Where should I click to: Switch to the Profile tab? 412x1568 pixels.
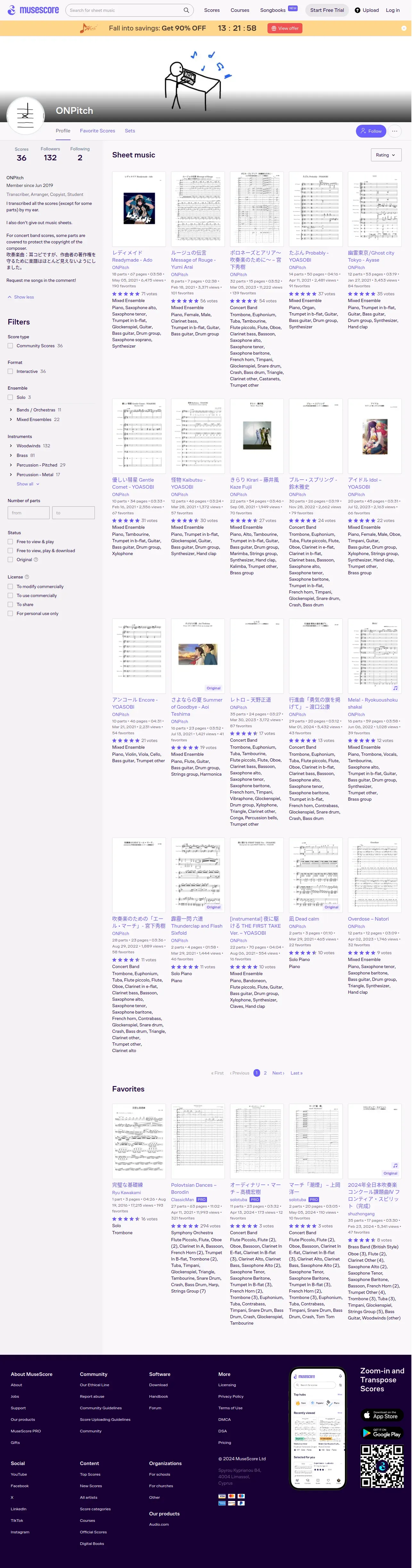point(63,131)
